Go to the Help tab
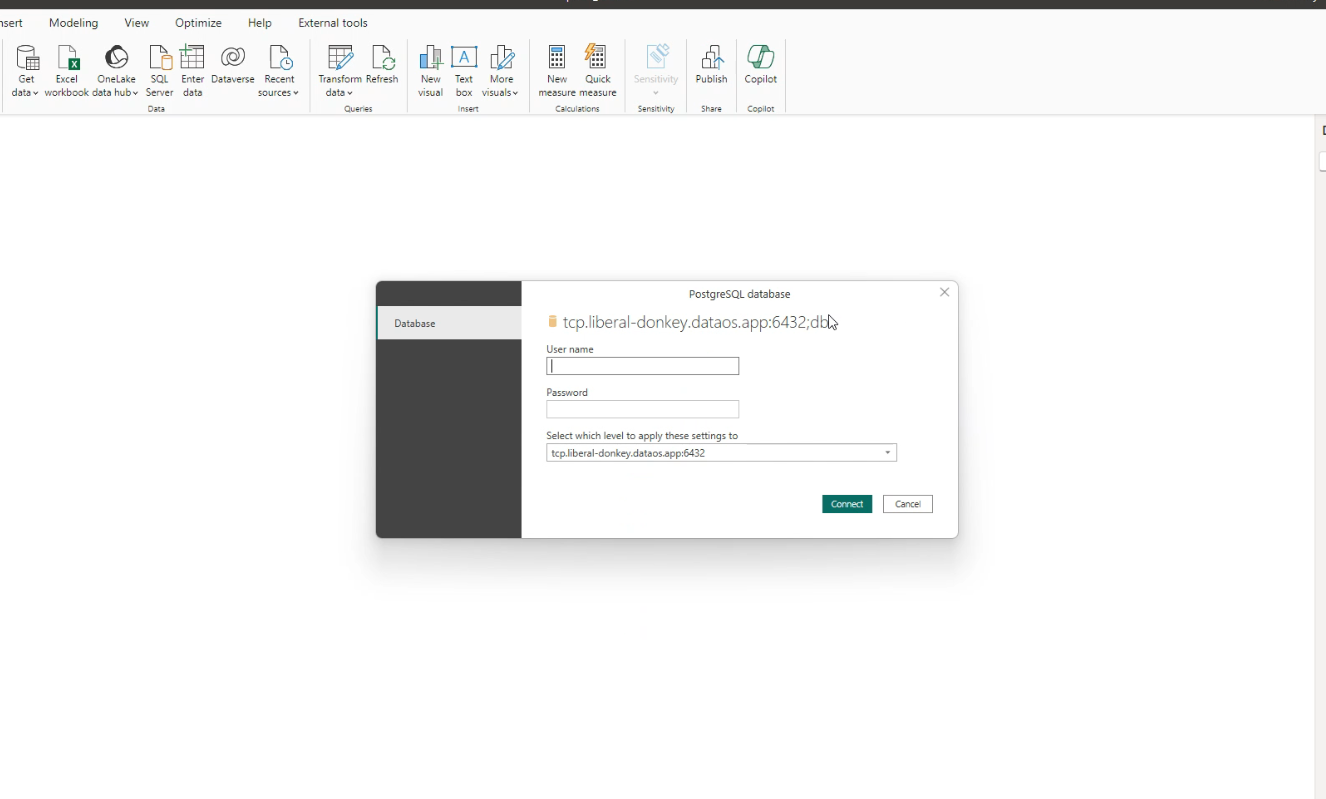Image resolution: width=1326 pixels, height=799 pixels. click(260, 23)
